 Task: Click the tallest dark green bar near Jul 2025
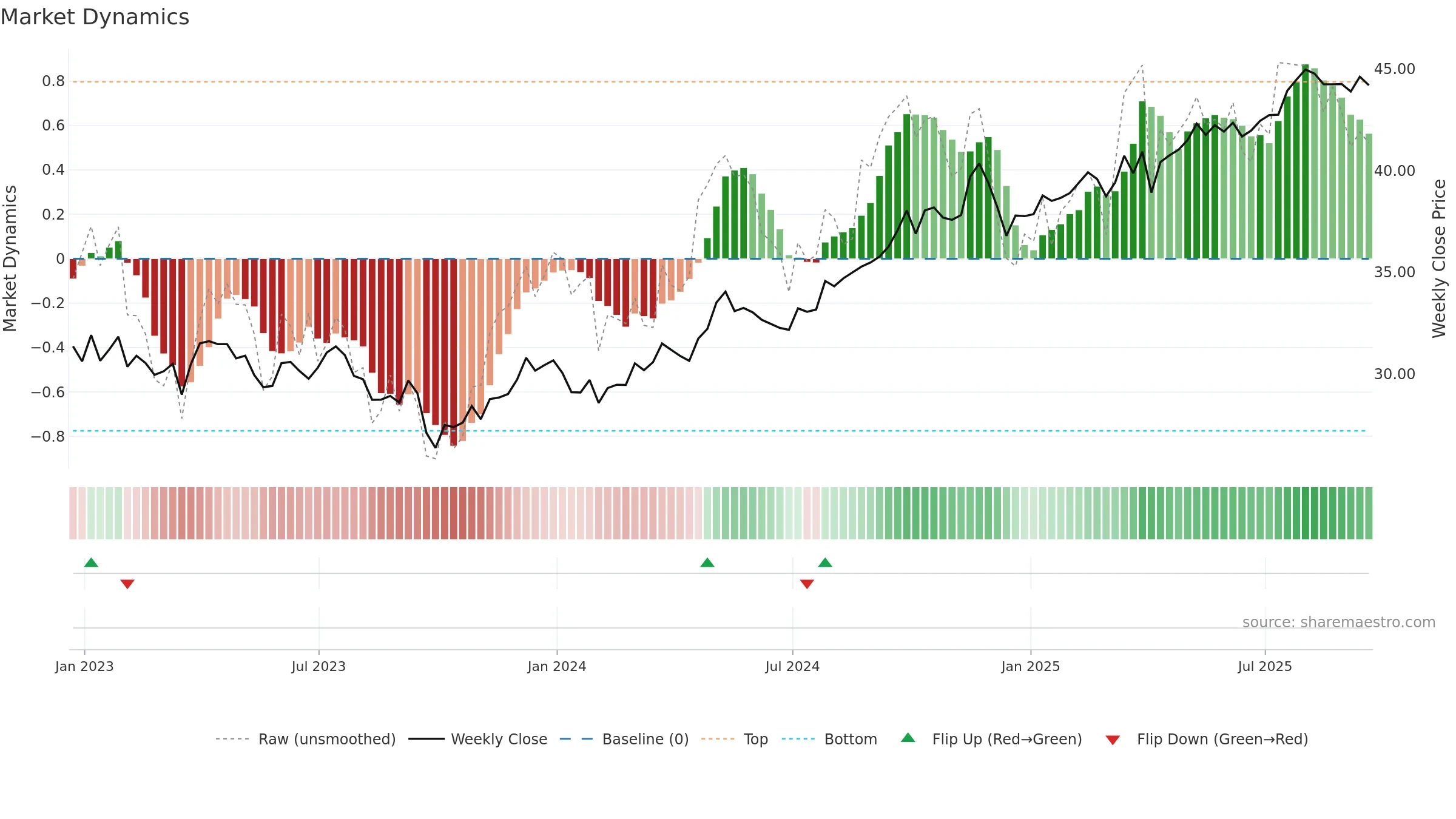pos(1305,161)
